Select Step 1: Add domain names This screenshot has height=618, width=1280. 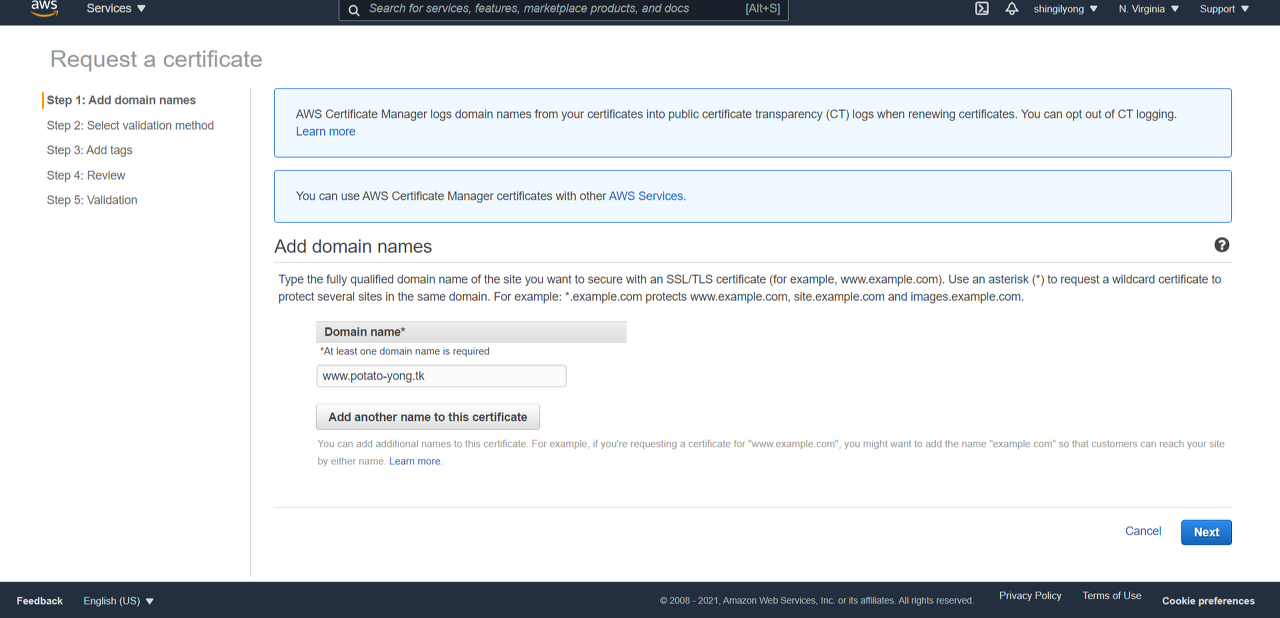point(121,100)
